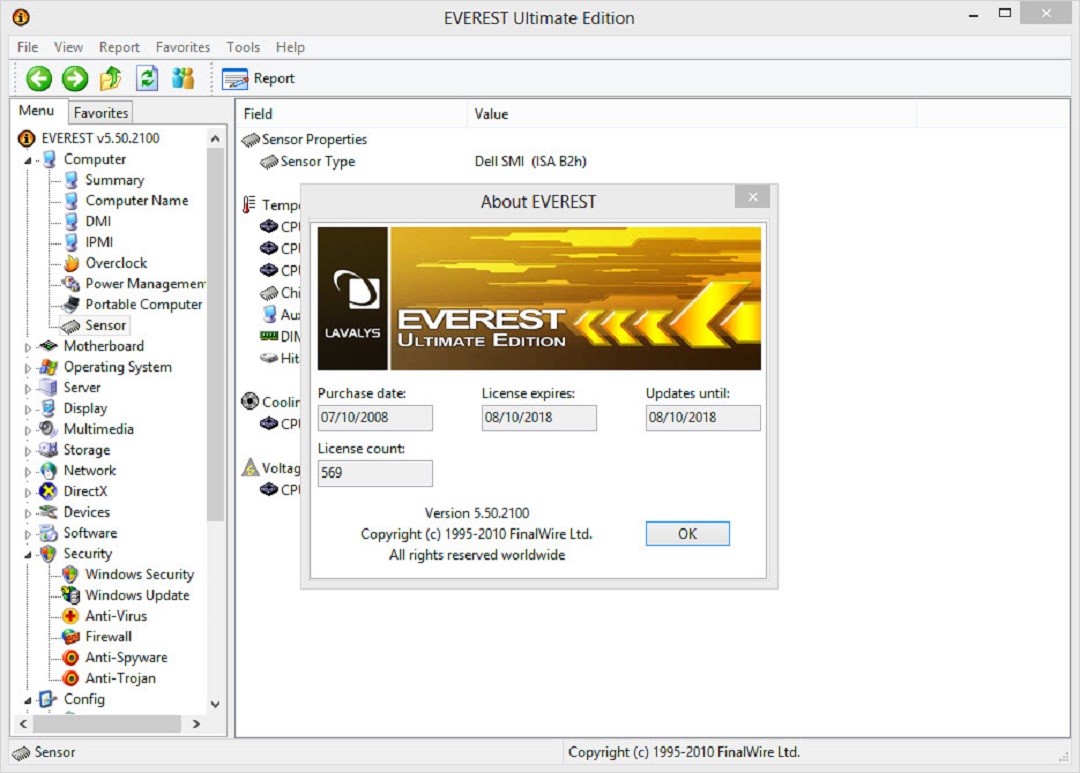The image size is (1080, 773).
Task: Refresh using the toolbar refresh icon
Action: pyautogui.click(x=147, y=79)
